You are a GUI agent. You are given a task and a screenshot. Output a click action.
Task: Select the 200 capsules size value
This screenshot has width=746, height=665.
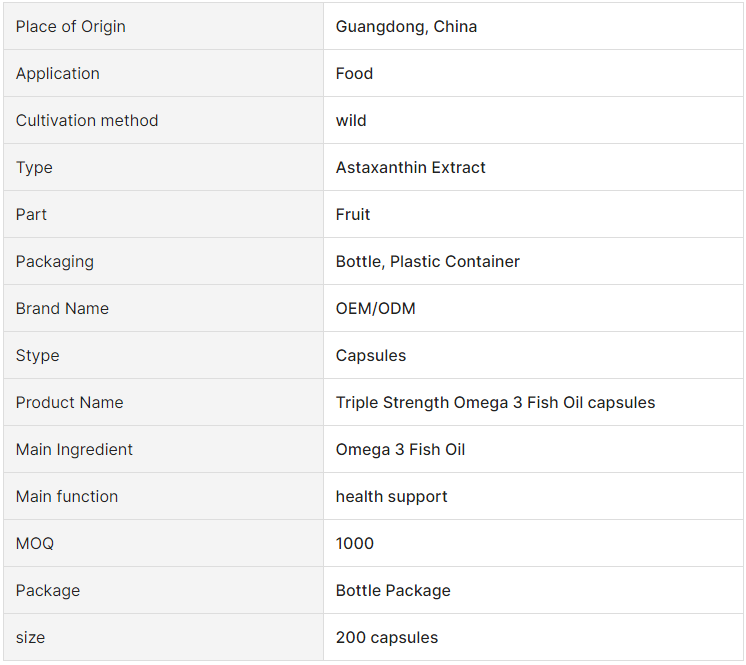pyautogui.click(x=386, y=637)
